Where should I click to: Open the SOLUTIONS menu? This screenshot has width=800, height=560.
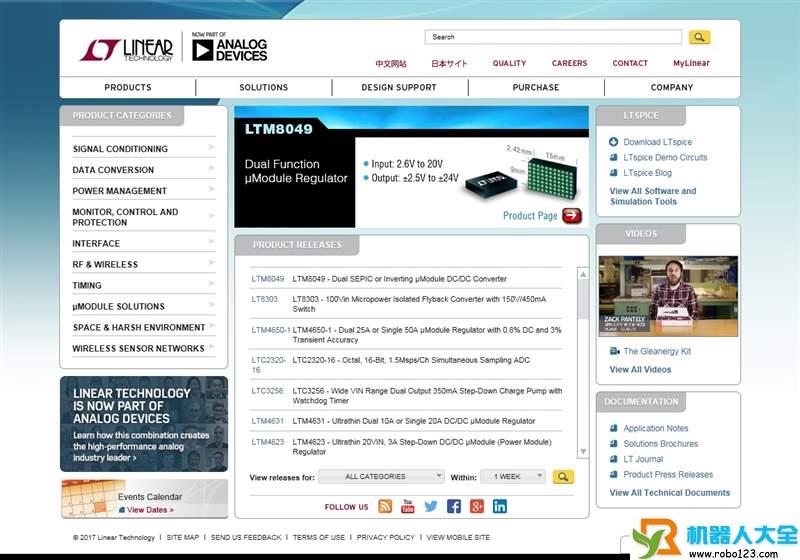coord(264,87)
